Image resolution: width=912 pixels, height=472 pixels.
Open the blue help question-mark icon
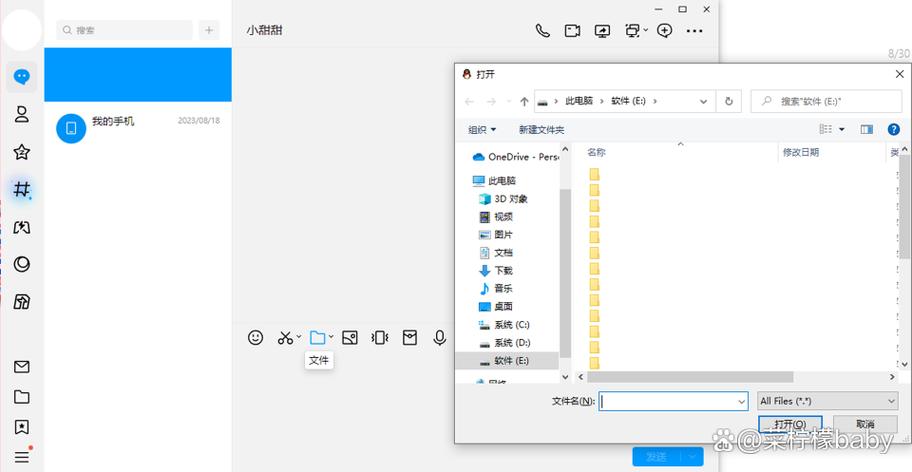click(x=894, y=130)
